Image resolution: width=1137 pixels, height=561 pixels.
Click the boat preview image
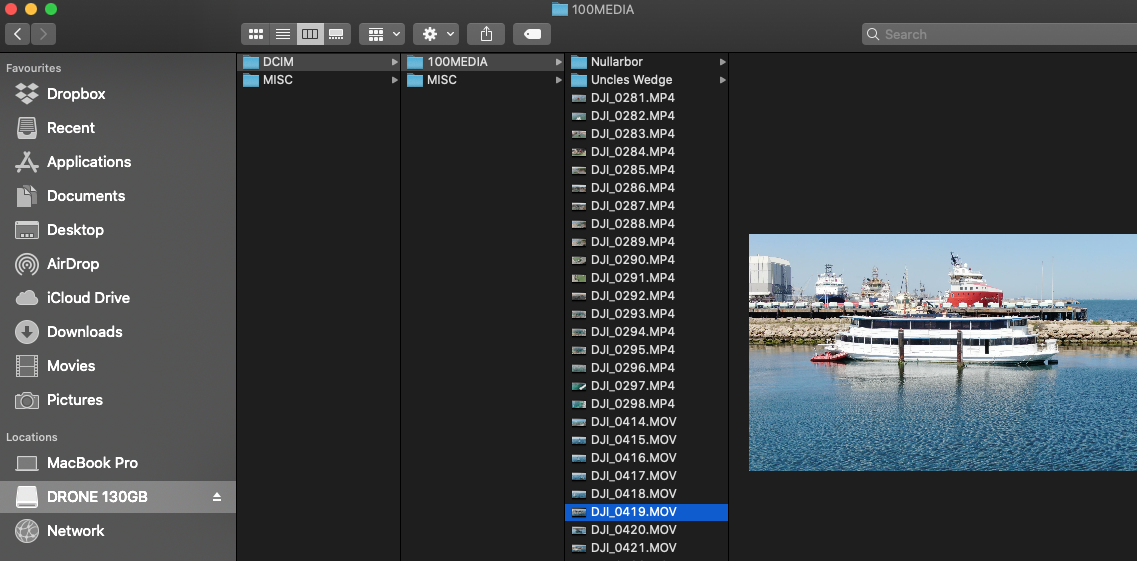click(942, 352)
